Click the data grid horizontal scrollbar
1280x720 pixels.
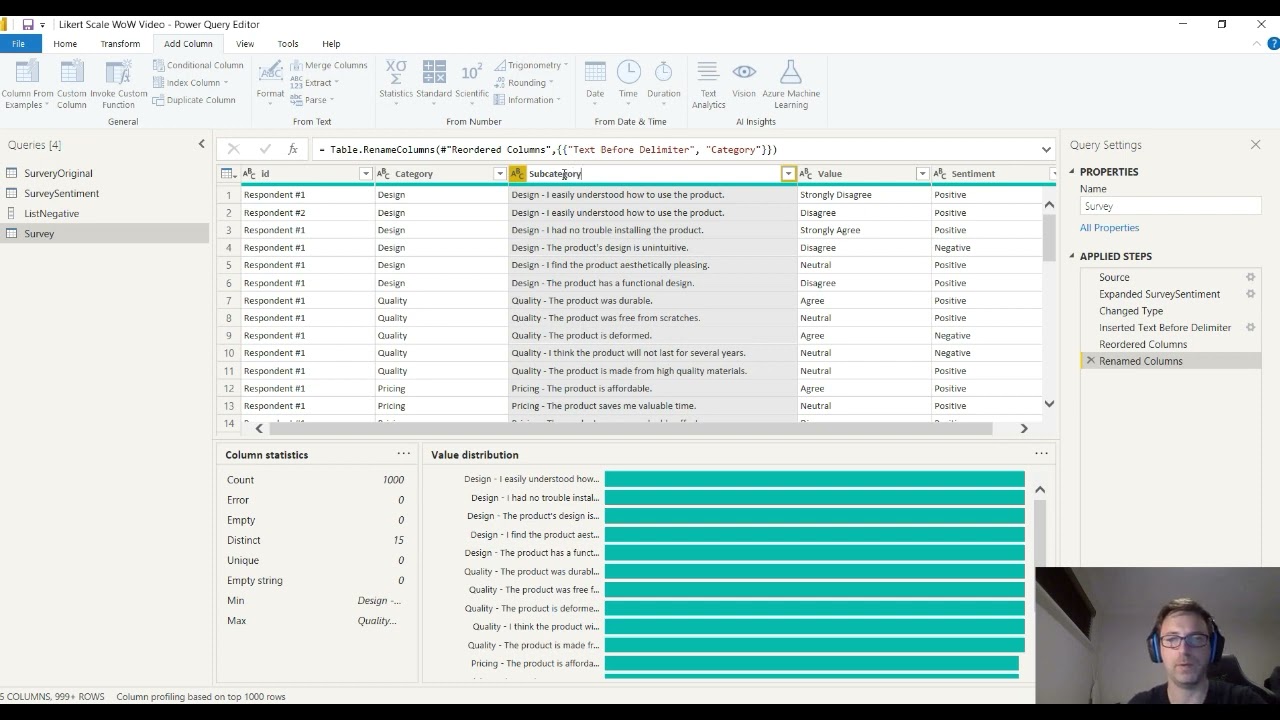tap(630, 428)
